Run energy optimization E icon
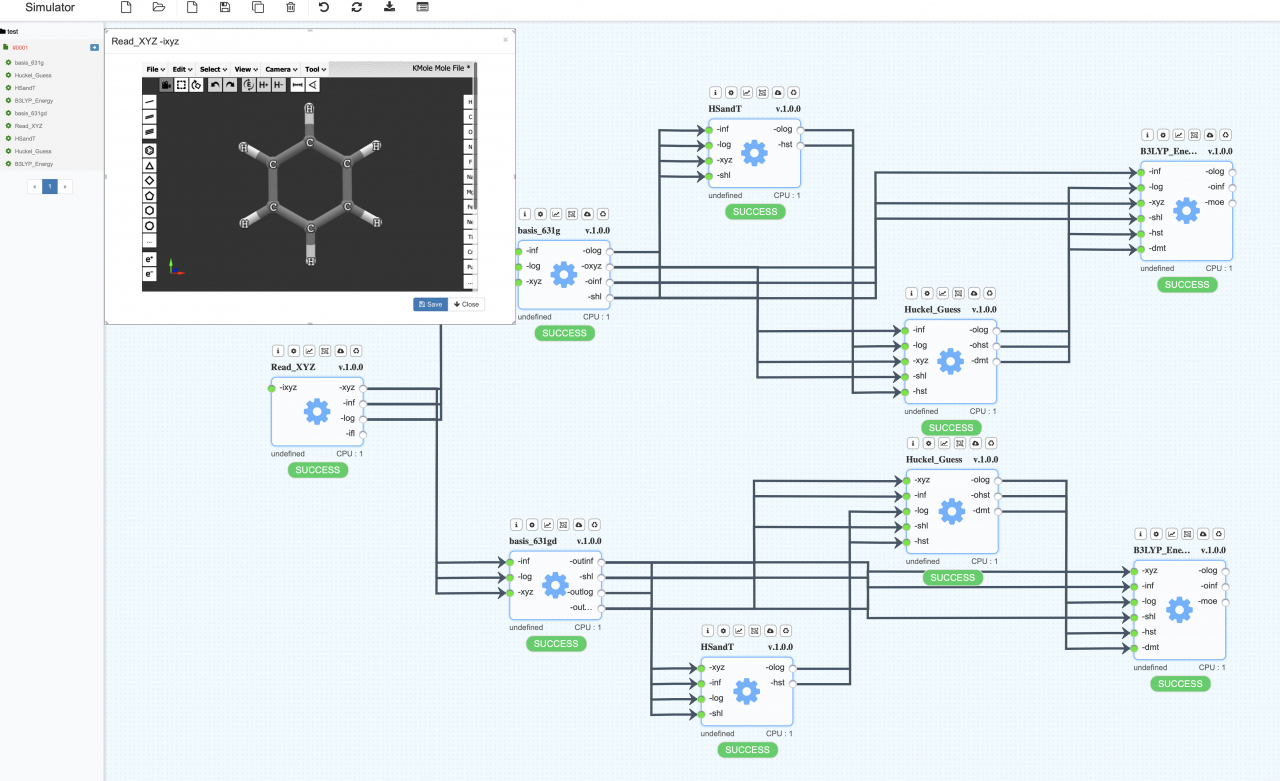 [x=249, y=85]
